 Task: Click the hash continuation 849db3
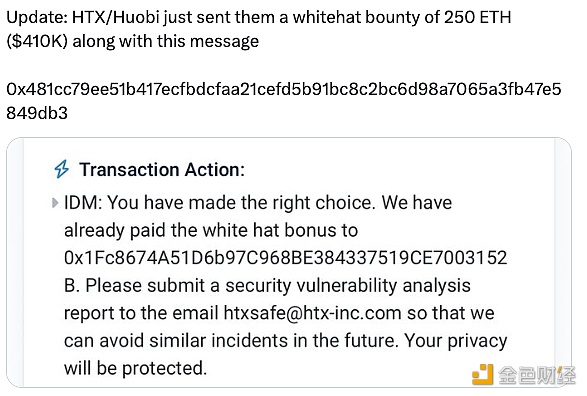(x=37, y=113)
